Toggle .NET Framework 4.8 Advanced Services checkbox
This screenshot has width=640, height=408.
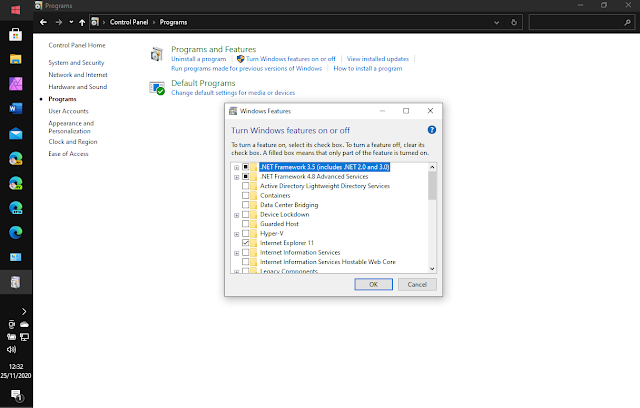pos(245,177)
